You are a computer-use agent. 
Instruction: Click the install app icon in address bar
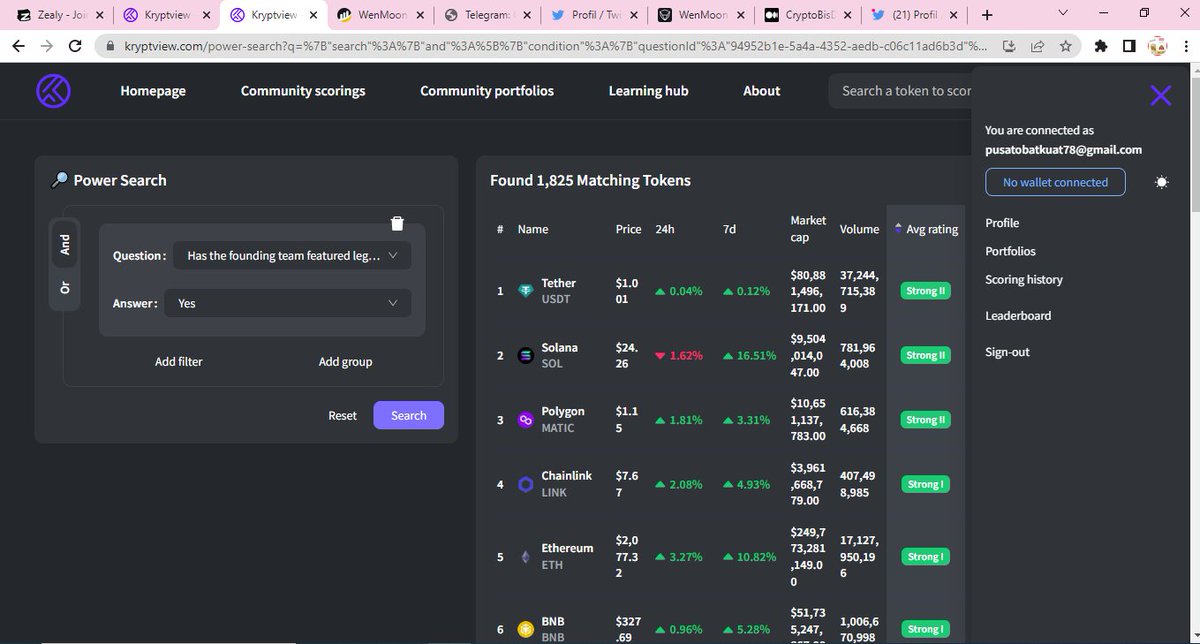1010,46
